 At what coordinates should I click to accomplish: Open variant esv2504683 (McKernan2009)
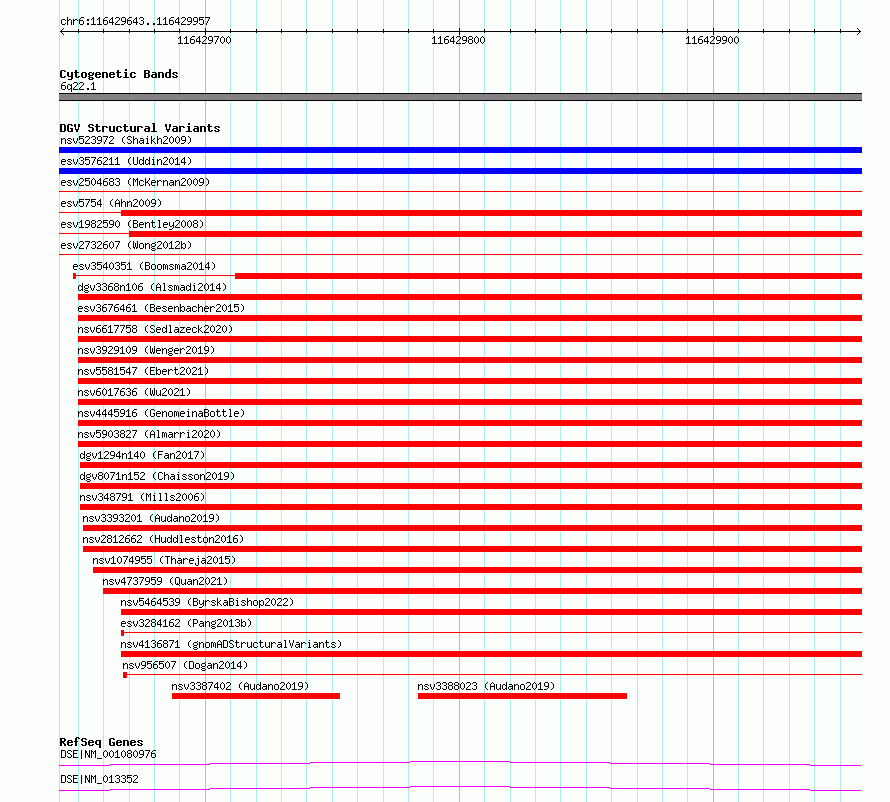[135, 182]
